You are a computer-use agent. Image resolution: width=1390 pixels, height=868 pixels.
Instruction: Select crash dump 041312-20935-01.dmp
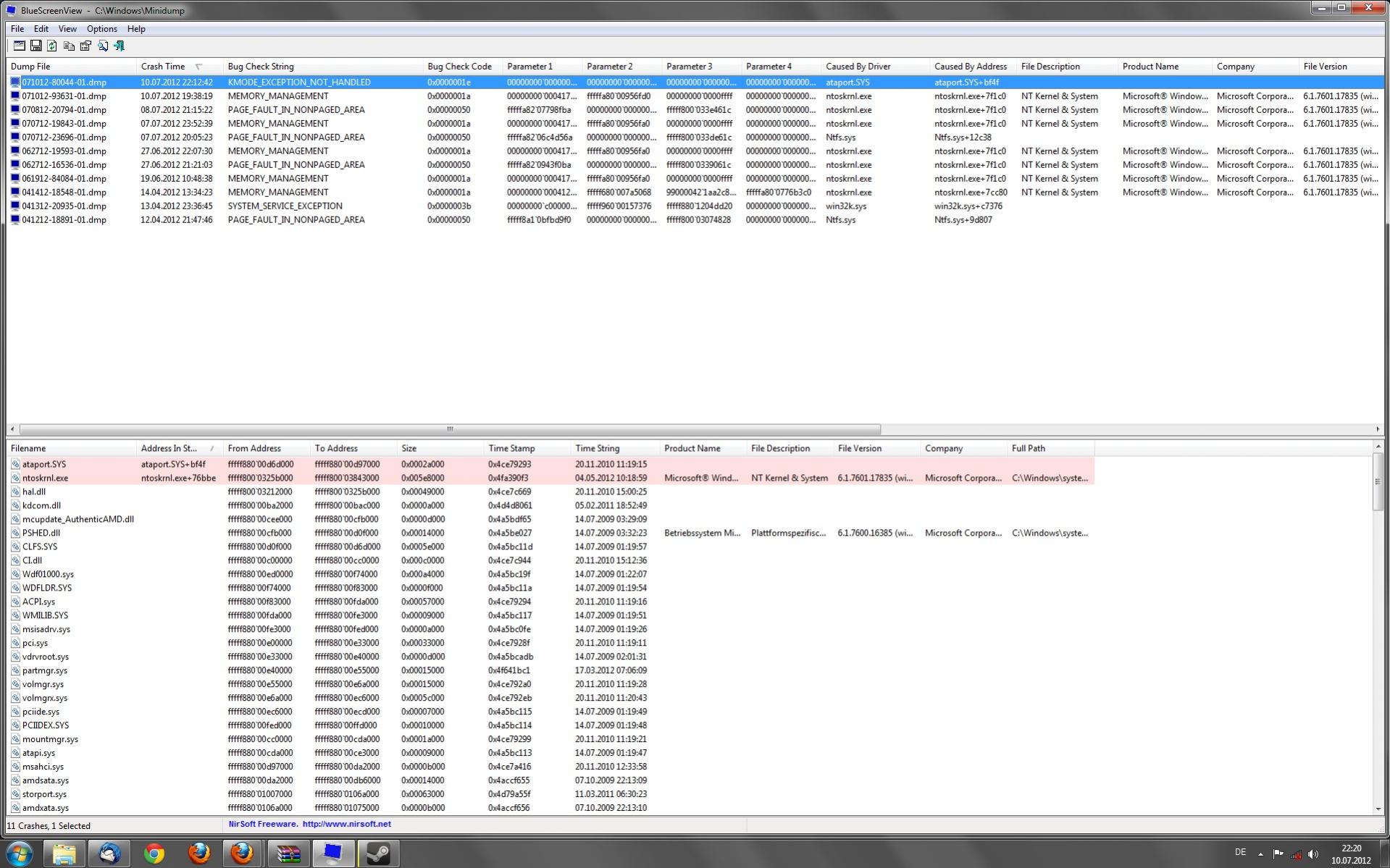(695, 206)
